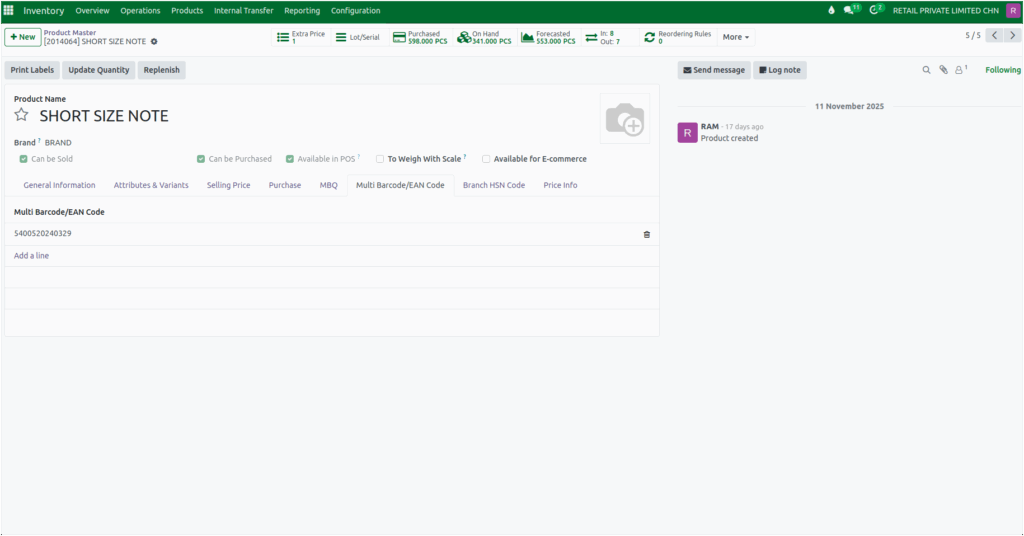The width and height of the screenshot is (1024, 536).
Task: Search messages with magnifier icon in chatter
Action: (926, 70)
